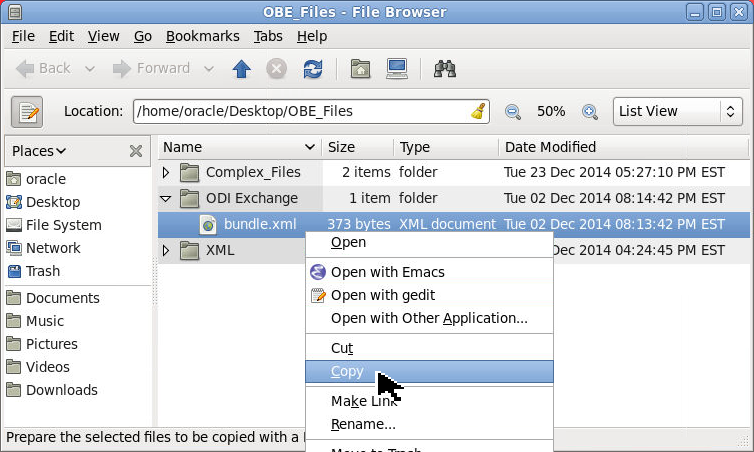Open the Help menu
754x452 pixels.
point(312,37)
